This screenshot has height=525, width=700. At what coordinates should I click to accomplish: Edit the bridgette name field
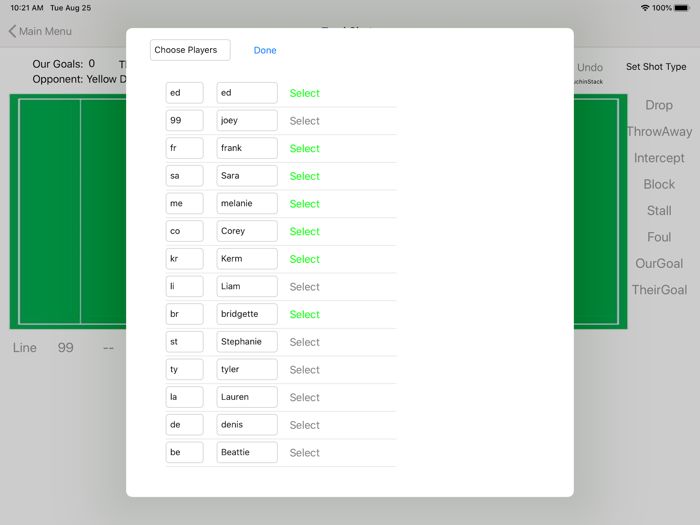click(247, 314)
